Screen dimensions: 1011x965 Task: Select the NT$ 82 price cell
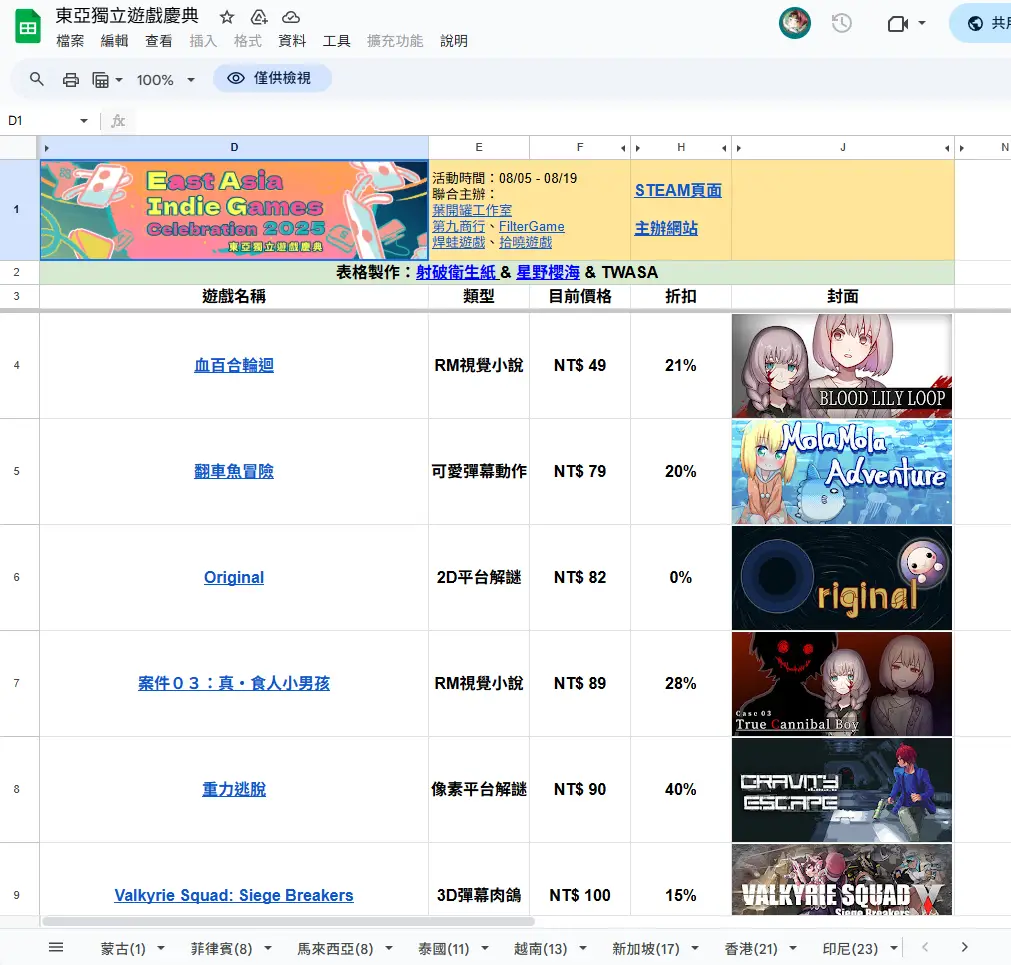pyautogui.click(x=580, y=578)
